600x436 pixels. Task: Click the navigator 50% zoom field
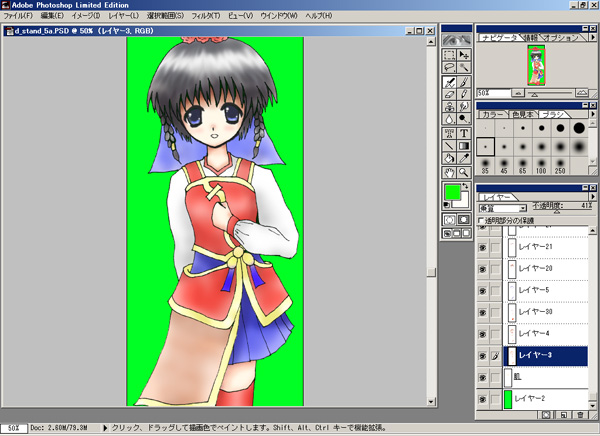(x=494, y=93)
